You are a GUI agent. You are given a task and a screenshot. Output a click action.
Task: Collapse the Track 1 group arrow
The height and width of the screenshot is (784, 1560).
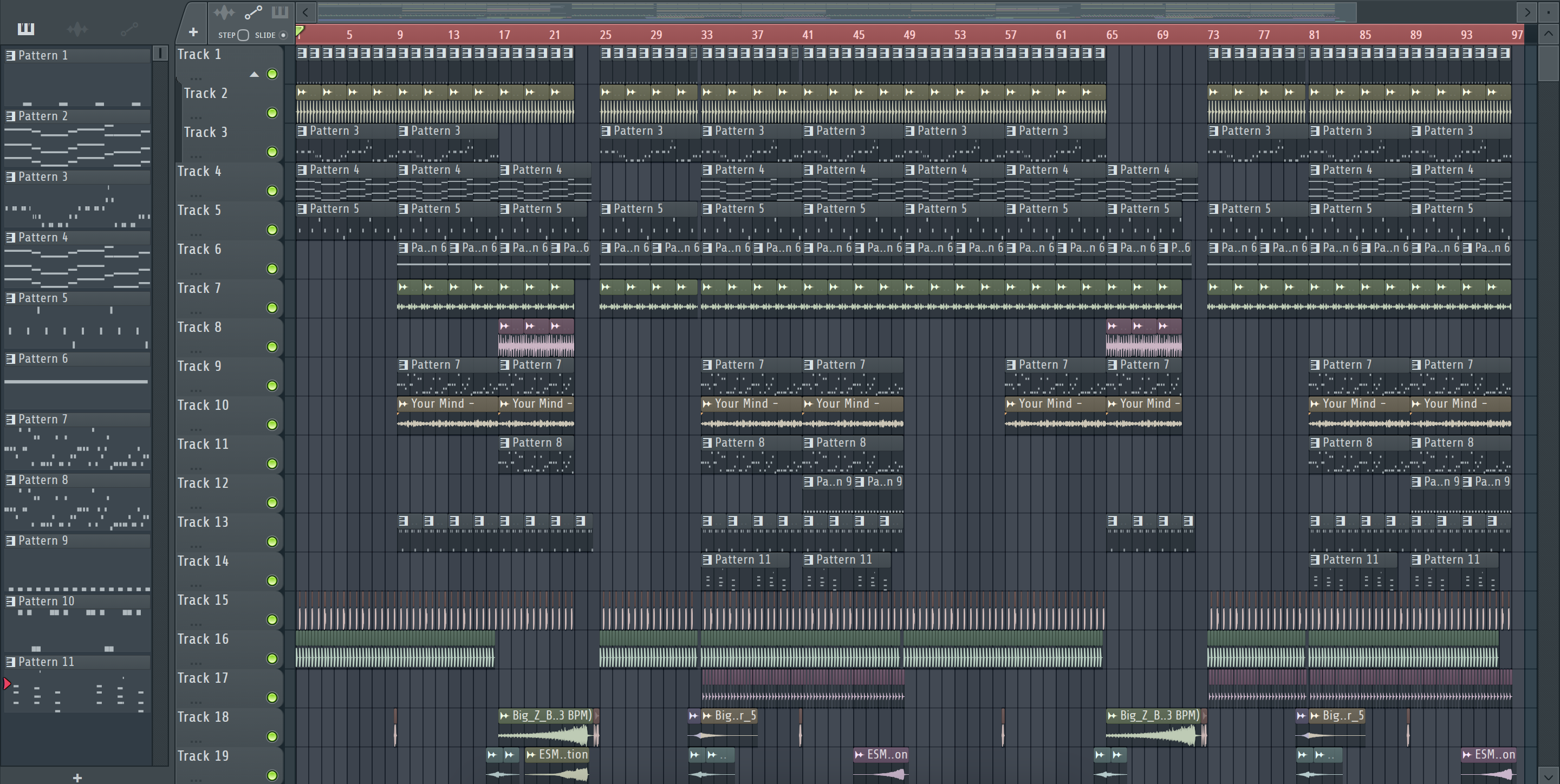[255, 75]
